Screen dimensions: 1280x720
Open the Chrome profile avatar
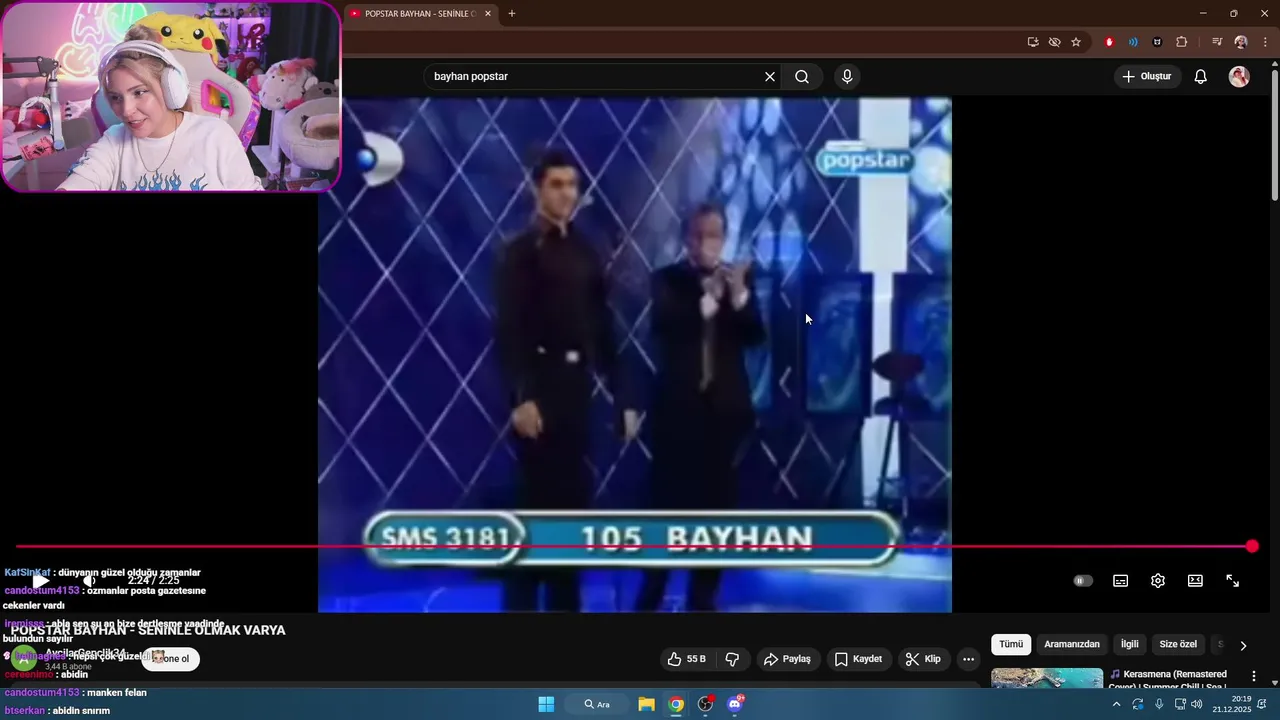(x=1241, y=42)
